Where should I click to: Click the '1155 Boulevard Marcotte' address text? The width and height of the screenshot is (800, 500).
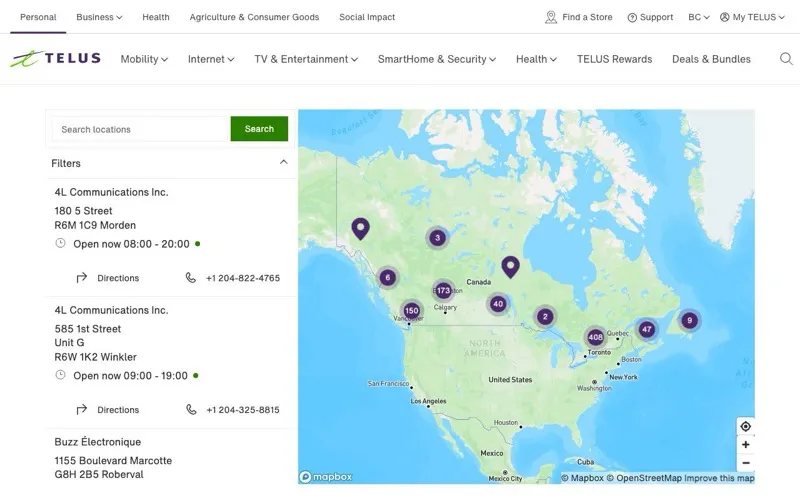click(x=113, y=461)
